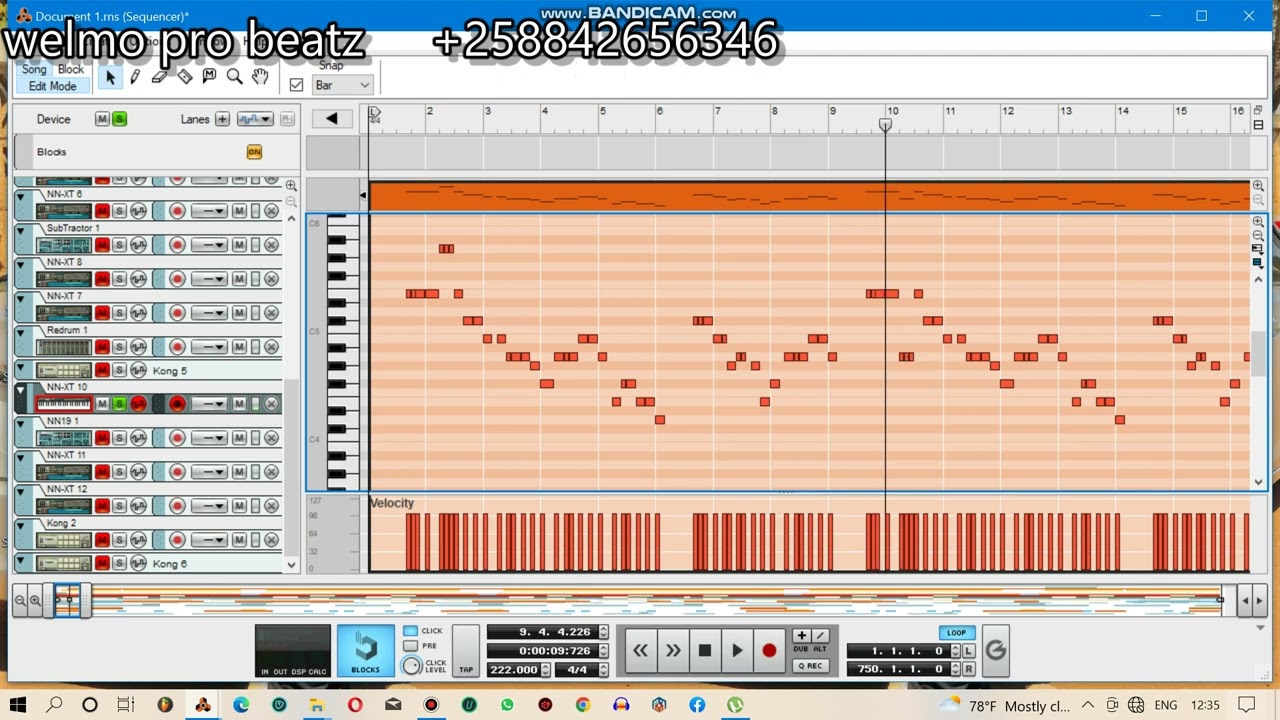This screenshot has height=720, width=1280.
Task: Click the Edit Mode button
Action: [52, 86]
